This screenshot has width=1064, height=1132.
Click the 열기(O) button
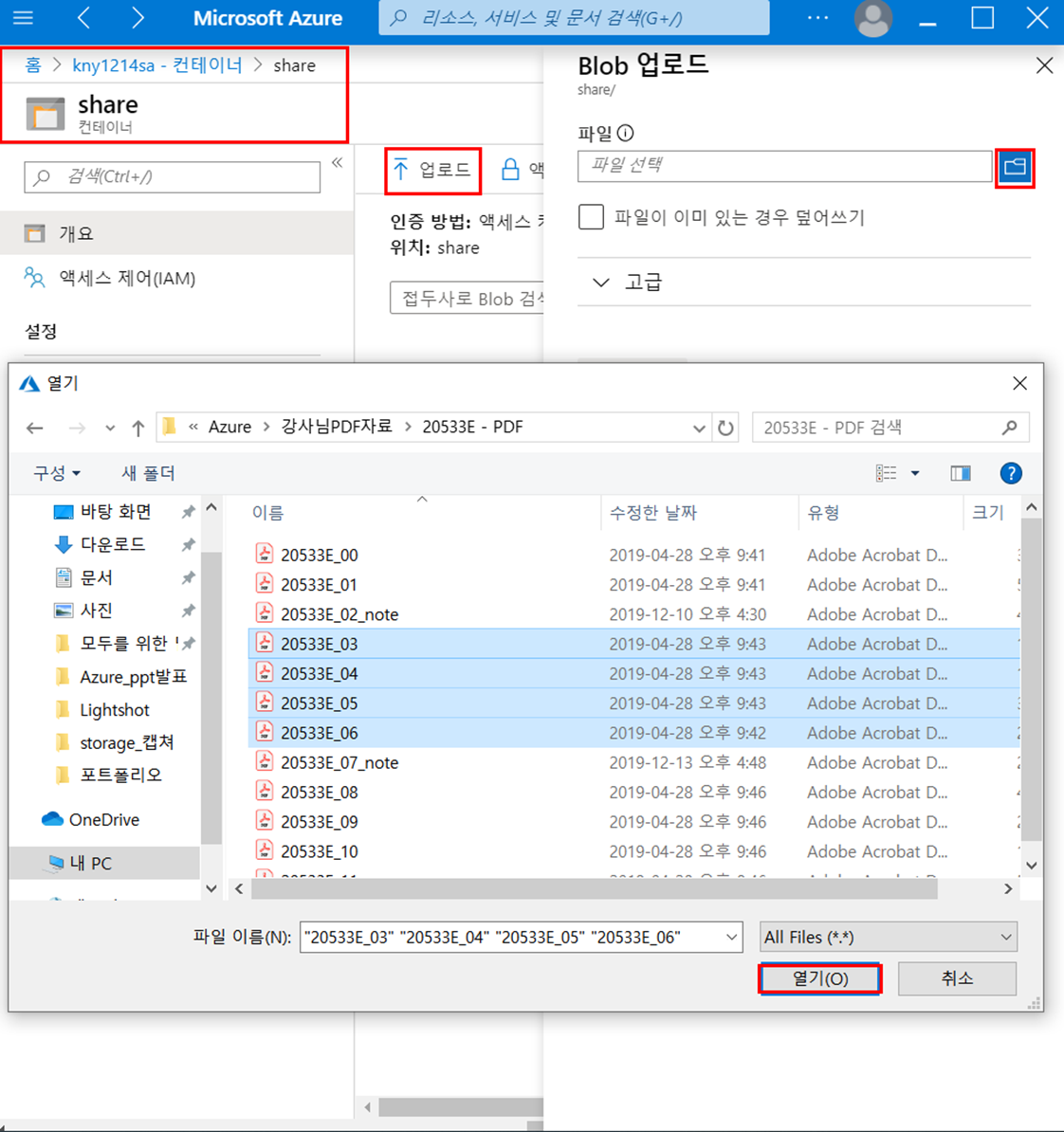tap(820, 978)
